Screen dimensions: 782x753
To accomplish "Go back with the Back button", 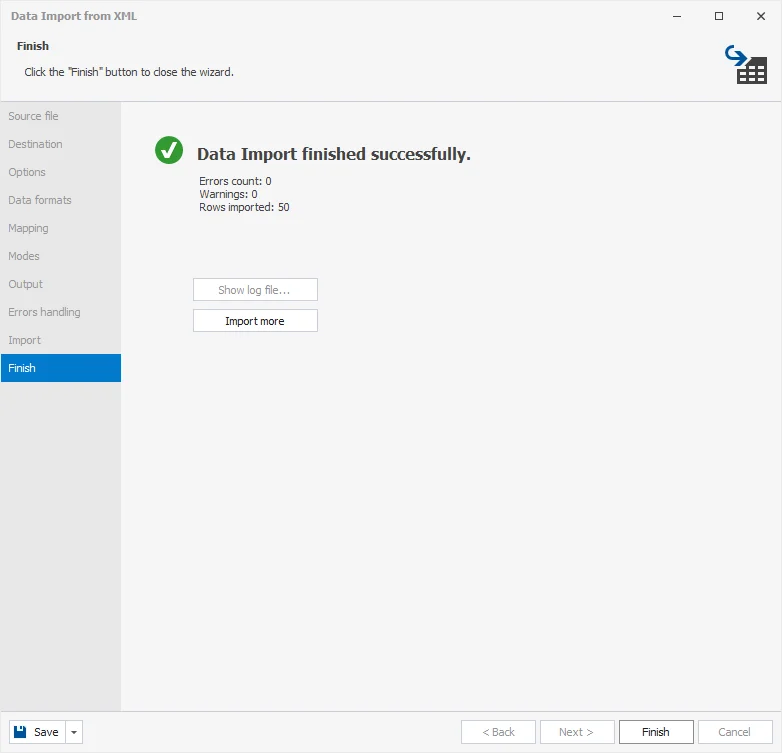I will tap(498, 732).
